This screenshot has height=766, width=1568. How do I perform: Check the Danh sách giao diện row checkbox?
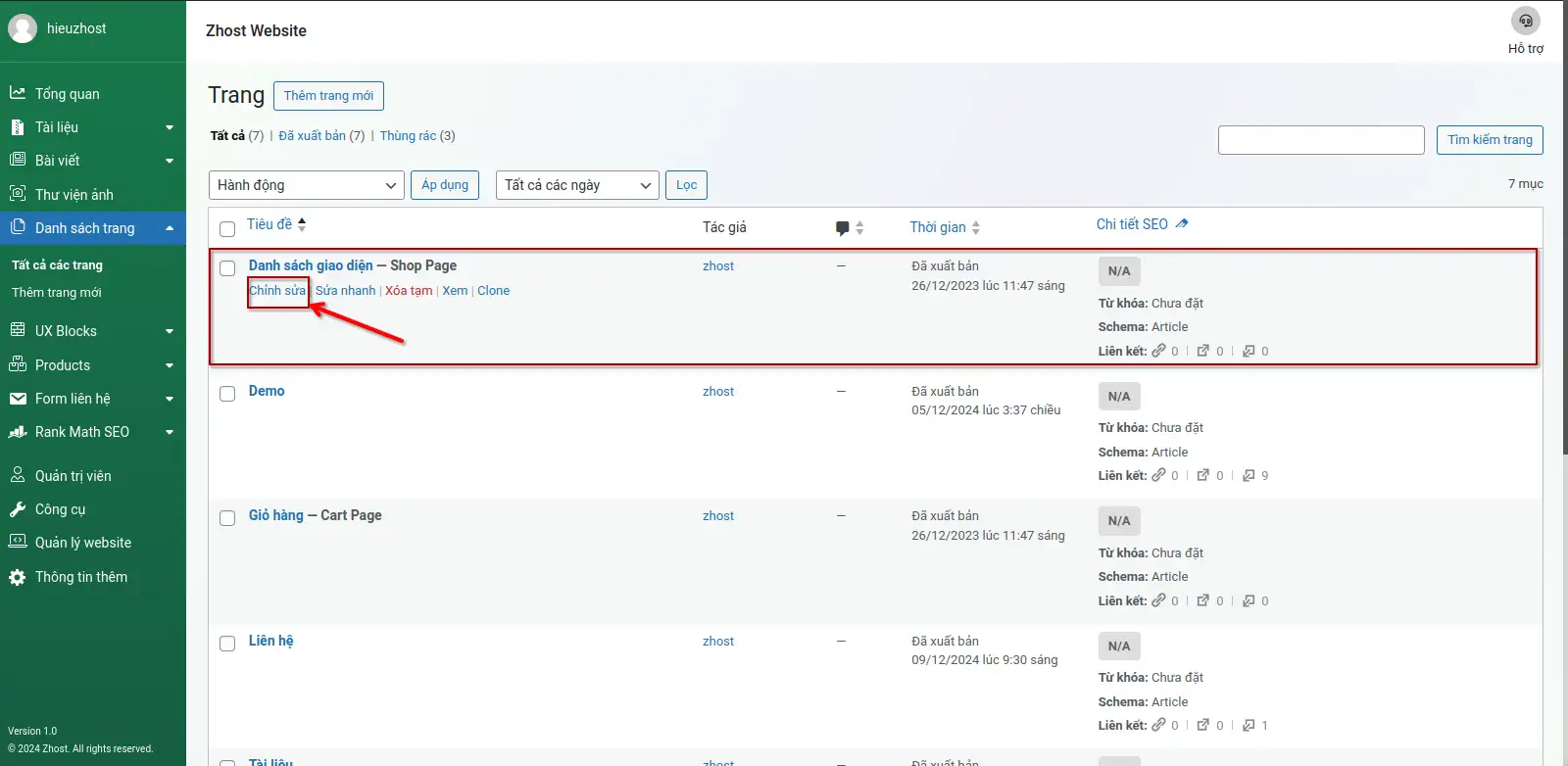click(x=227, y=268)
